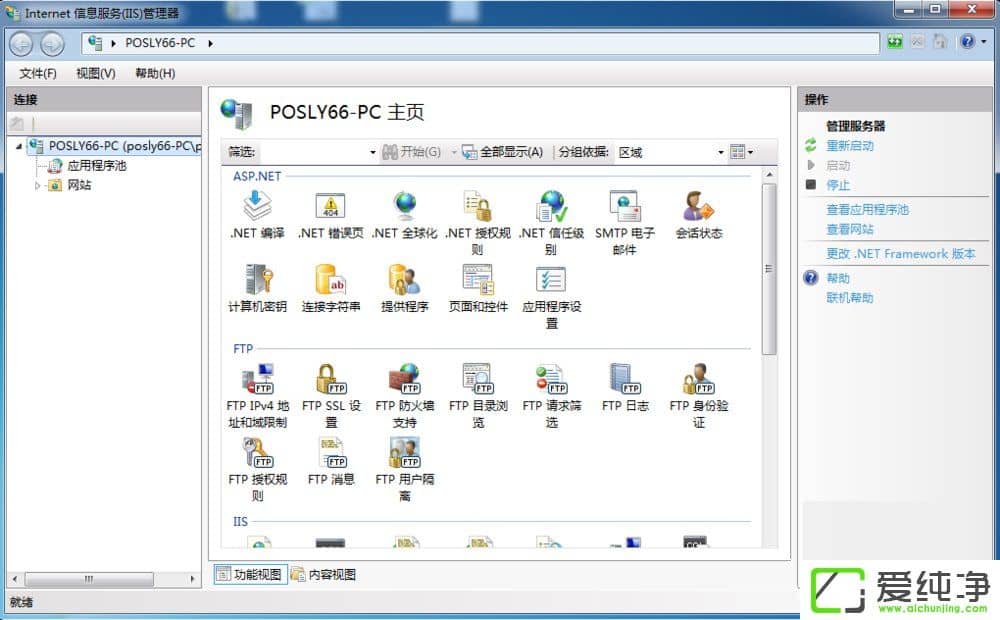Viewport: 1000px width, 620px height.
Task: Expand the 网站 tree node
Action: 38,186
